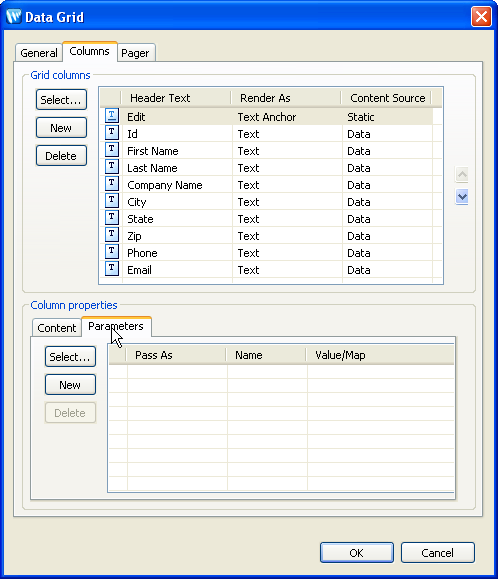This screenshot has height=579, width=498.
Task: Open the Pager tab
Action: (135, 53)
